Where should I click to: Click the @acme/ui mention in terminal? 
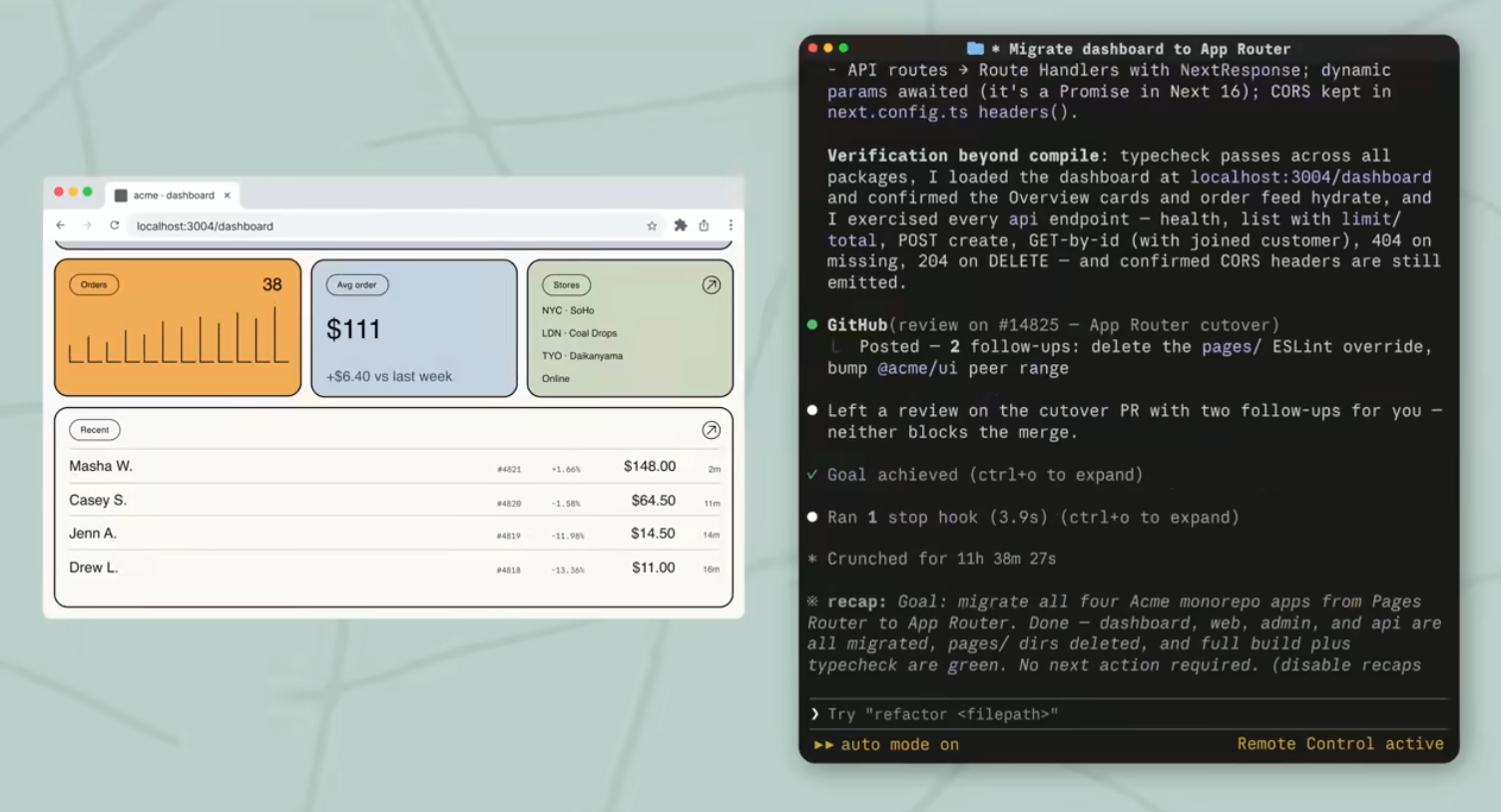(917, 368)
